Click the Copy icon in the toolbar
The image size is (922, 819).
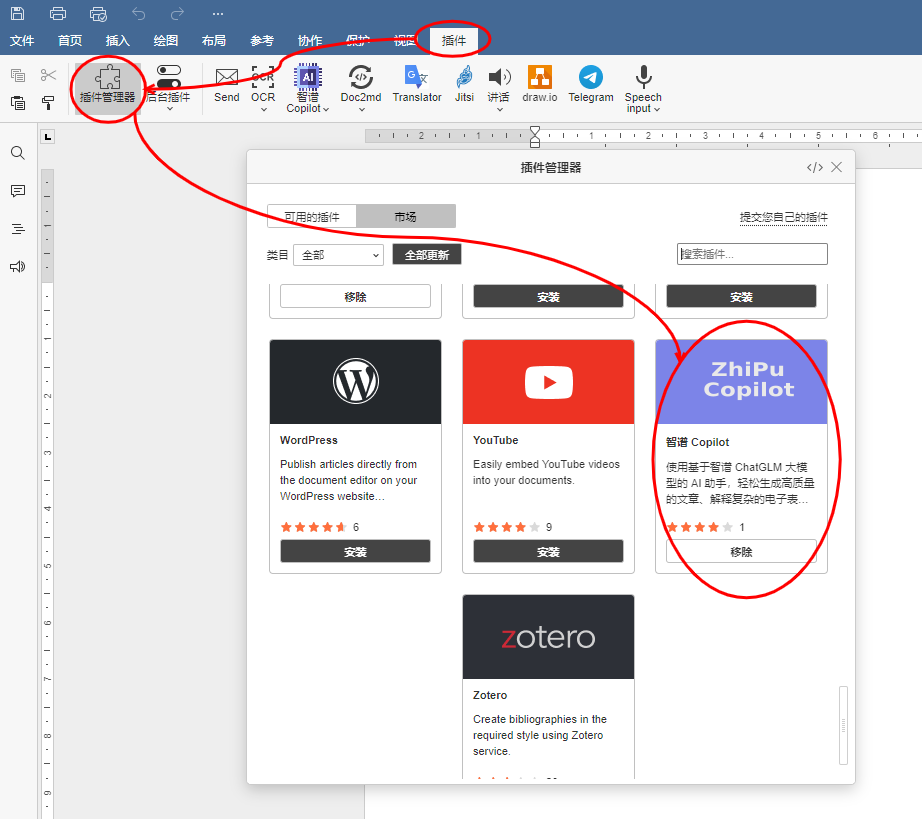(18, 75)
